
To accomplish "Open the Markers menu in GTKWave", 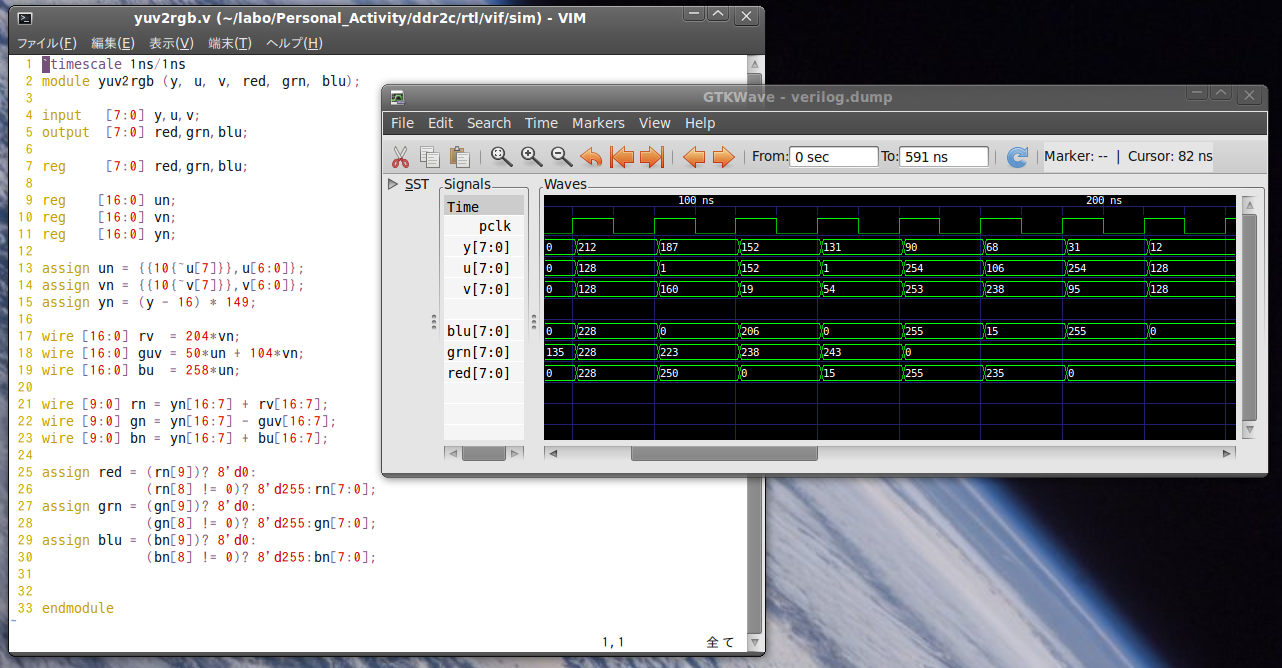I will [x=598, y=123].
